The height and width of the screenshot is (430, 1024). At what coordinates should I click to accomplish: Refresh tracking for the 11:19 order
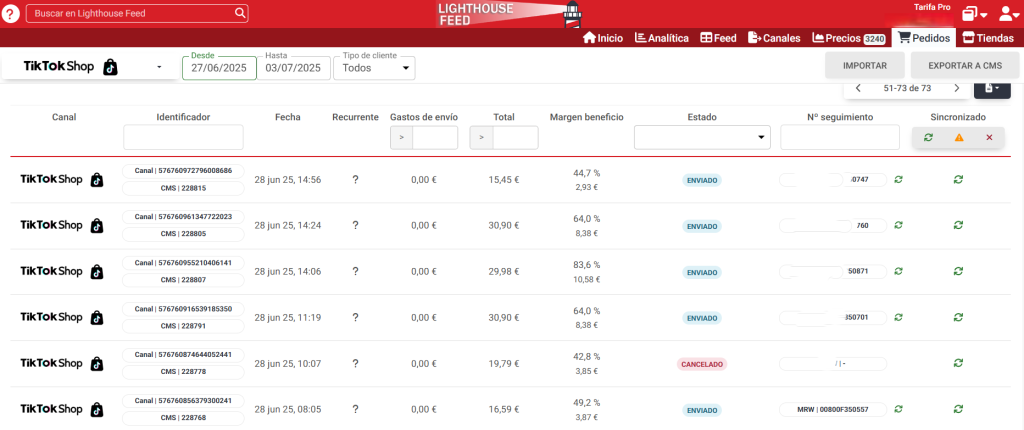pyautogui.click(x=899, y=317)
